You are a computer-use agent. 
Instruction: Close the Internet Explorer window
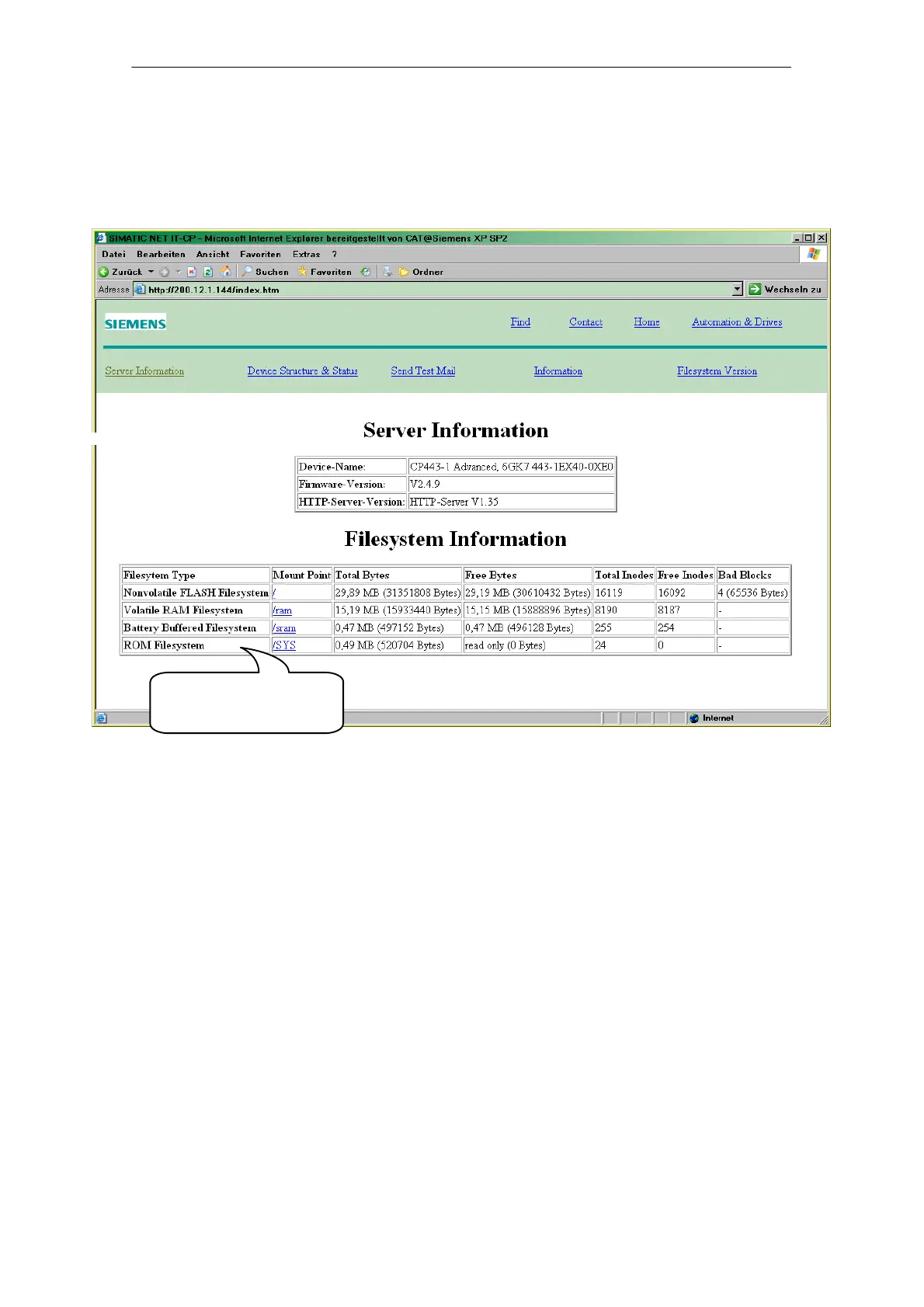[822, 238]
